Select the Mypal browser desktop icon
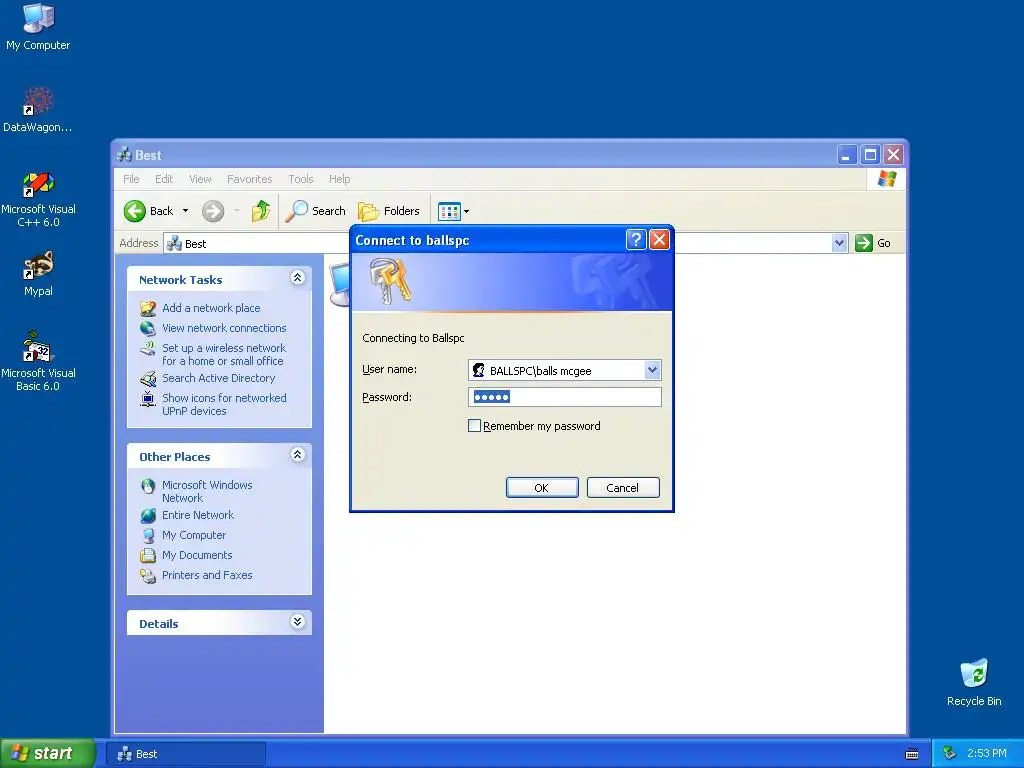The width and height of the screenshot is (1024, 768). coord(38,273)
